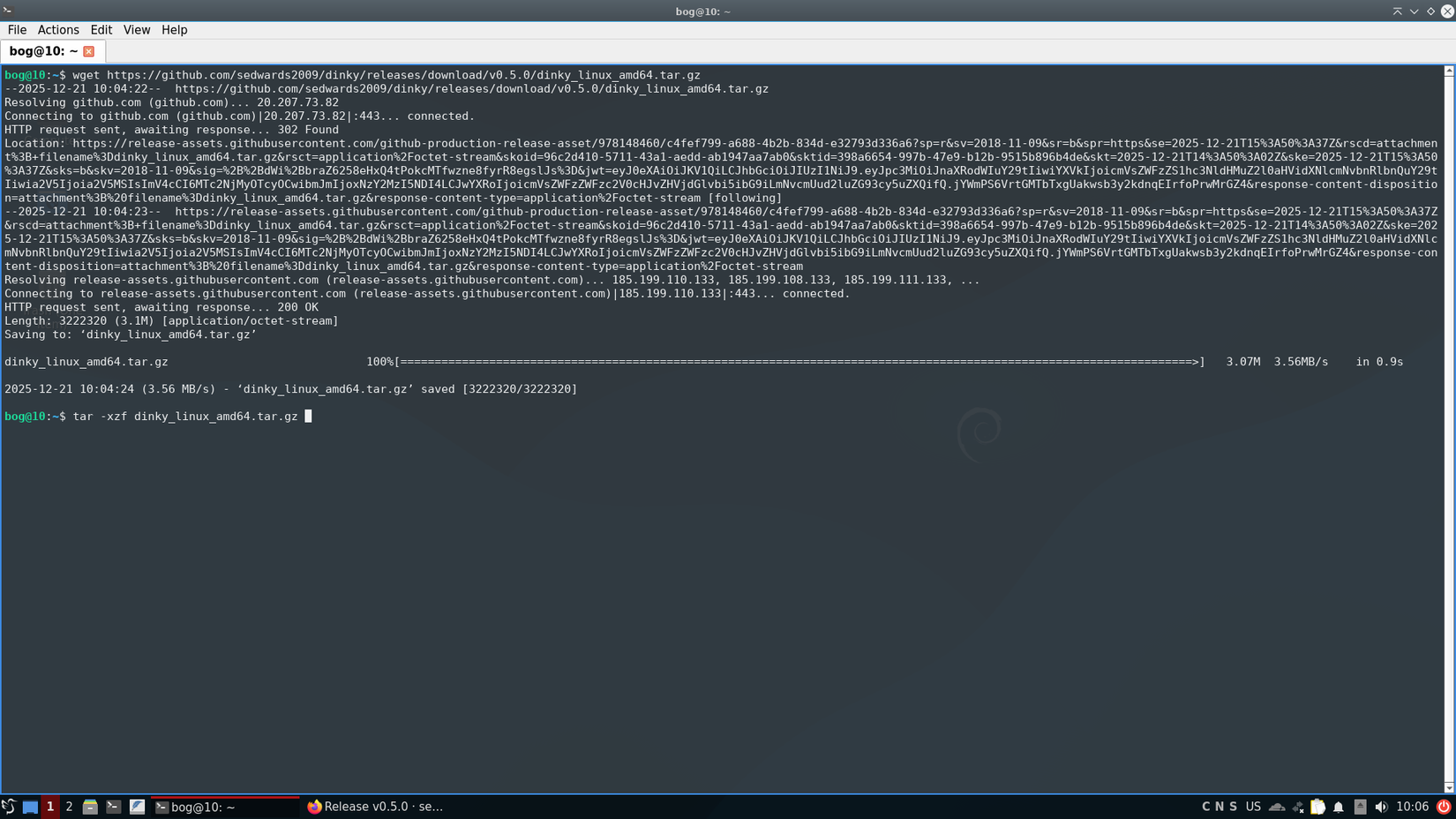
Task: Click the title bar down-chevron button
Action: click(x=1415, y=11)
